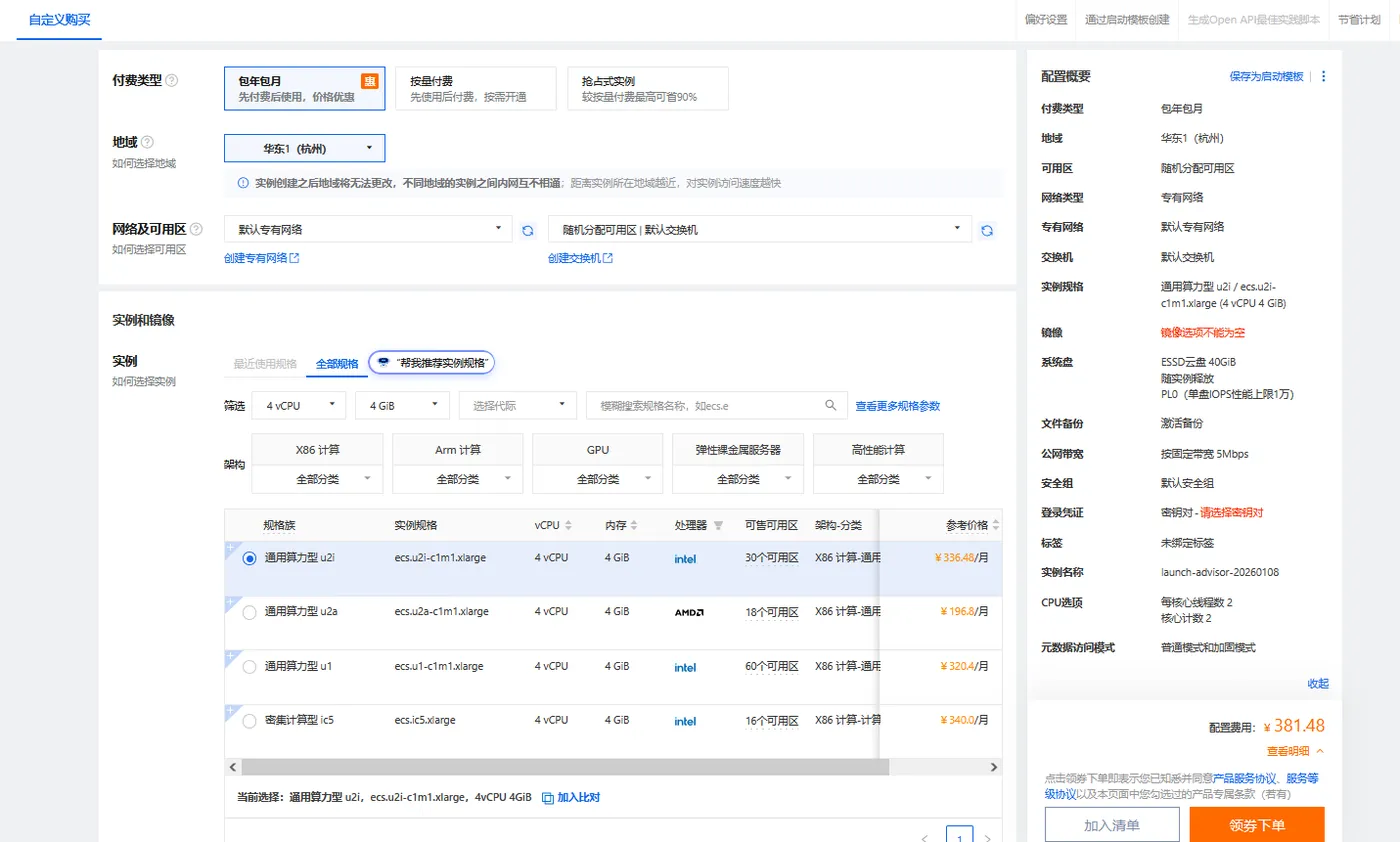Refresh the 默认交换机 list
The height and width of the screenshot is (842, 1400).
point(987,230)
